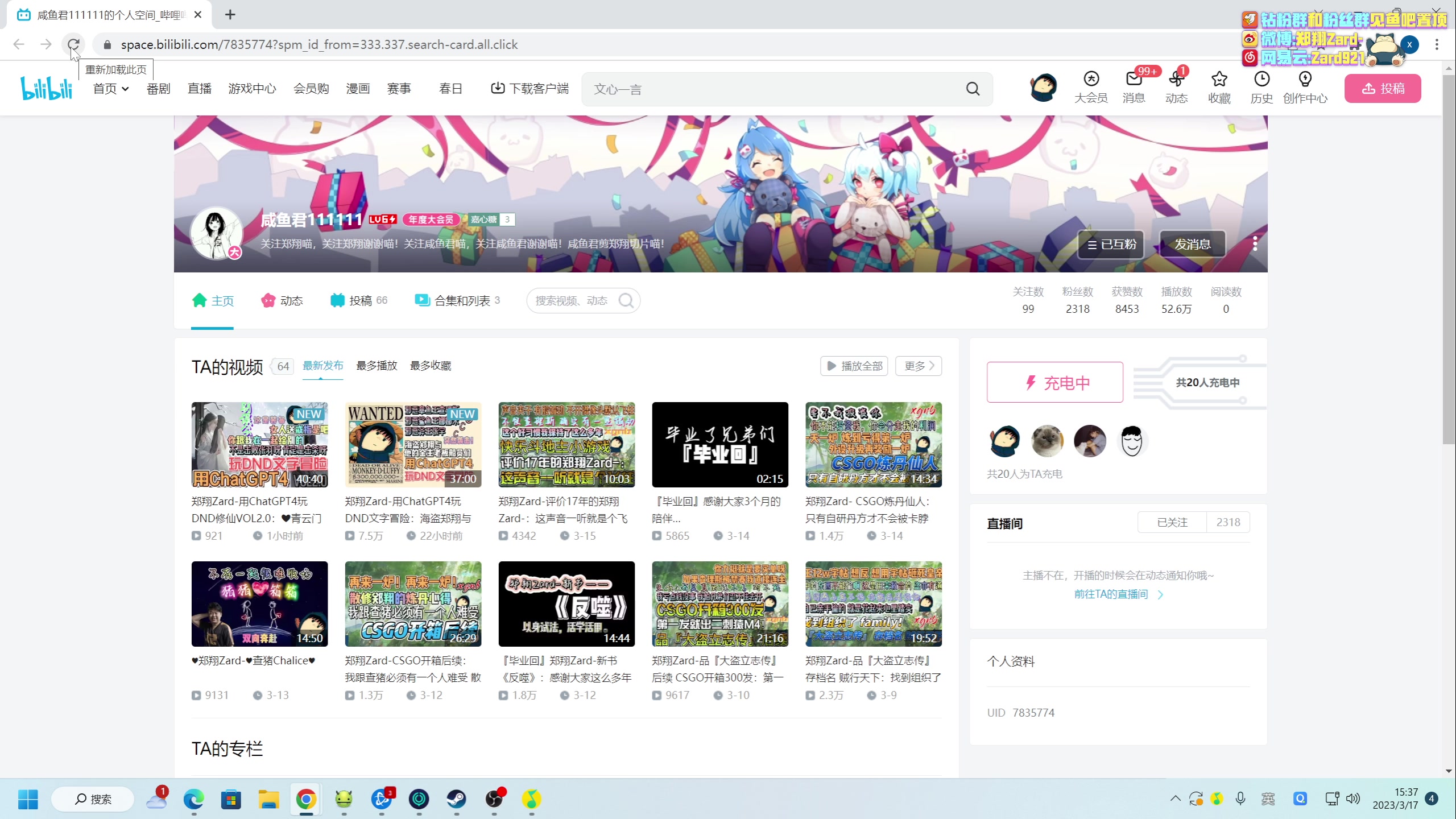Switch to the 投稿 tab
The width and height of the screenshot is (1456, 819).
pos(359,300)
